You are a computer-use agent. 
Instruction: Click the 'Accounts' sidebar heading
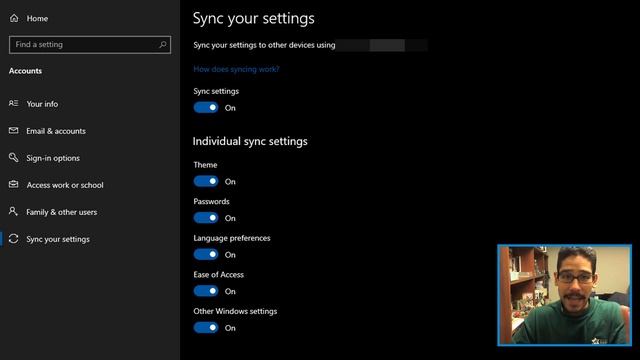click(25, 71)
